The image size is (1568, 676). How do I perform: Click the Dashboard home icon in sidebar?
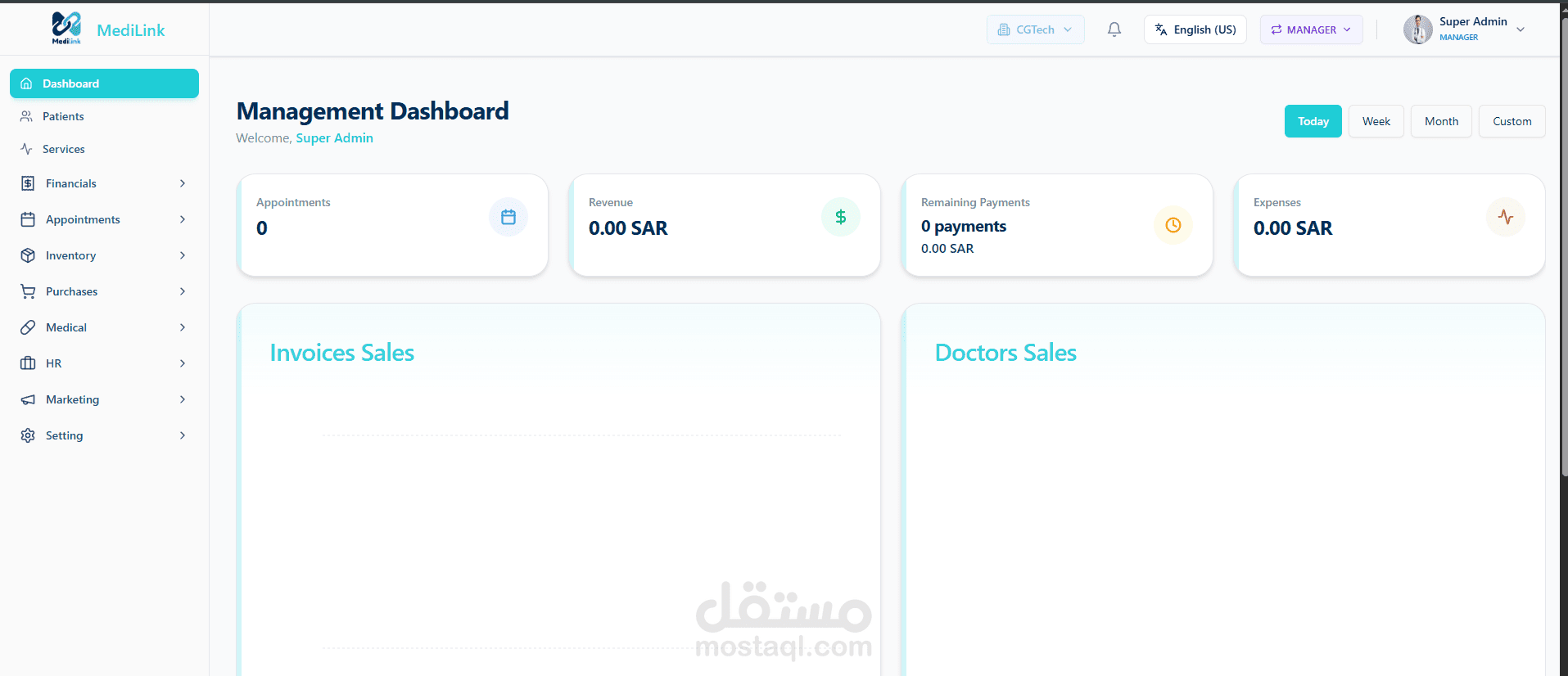tap(26, 83)
